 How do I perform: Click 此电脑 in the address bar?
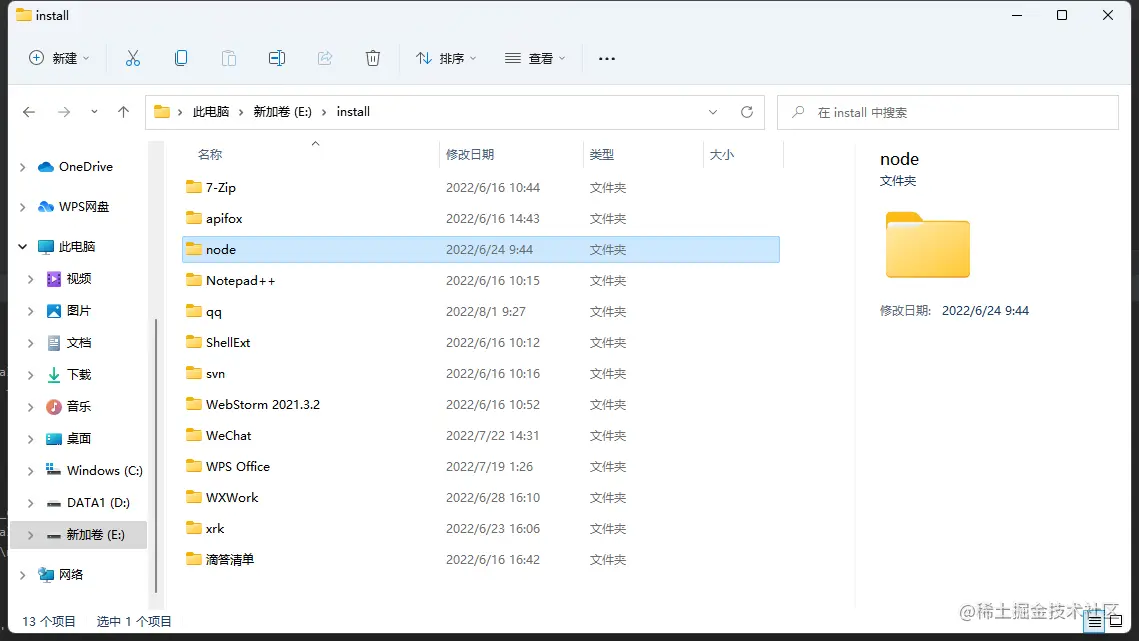pyautogui.click(x=211, y=112)
